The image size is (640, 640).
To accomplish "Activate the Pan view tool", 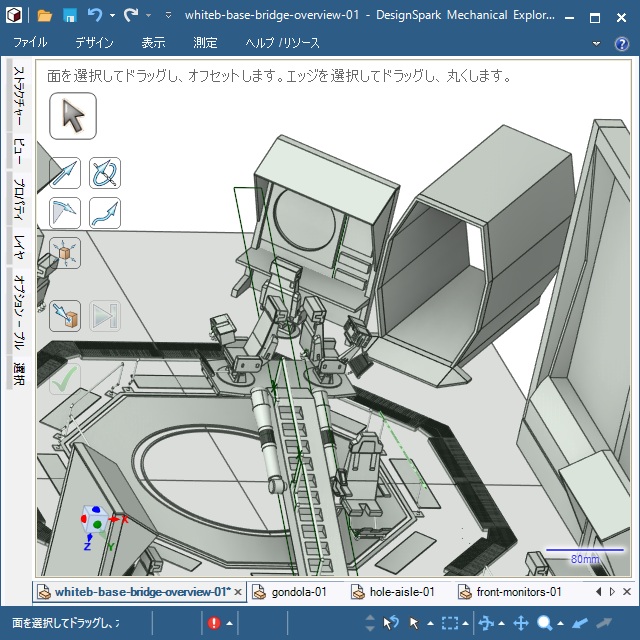I will (521, 623).
